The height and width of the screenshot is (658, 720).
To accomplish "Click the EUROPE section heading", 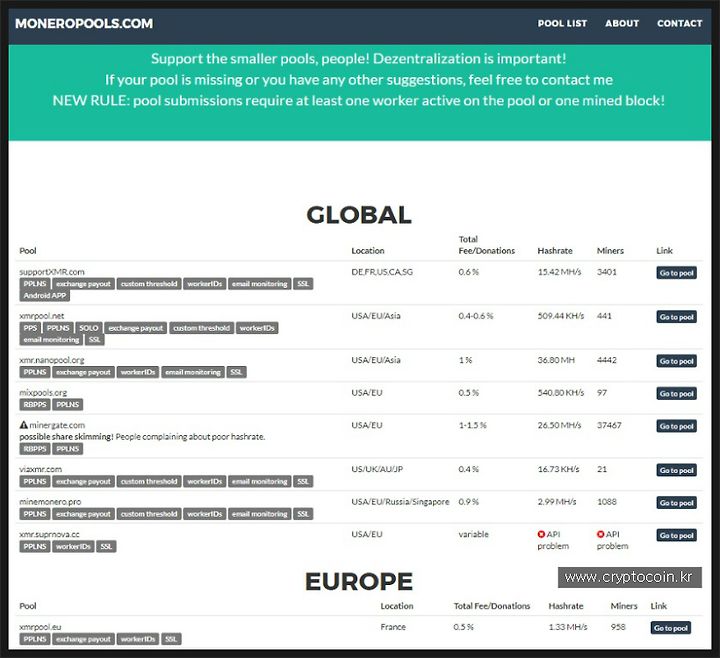I will pyautogui.click(x=359, y=581).
